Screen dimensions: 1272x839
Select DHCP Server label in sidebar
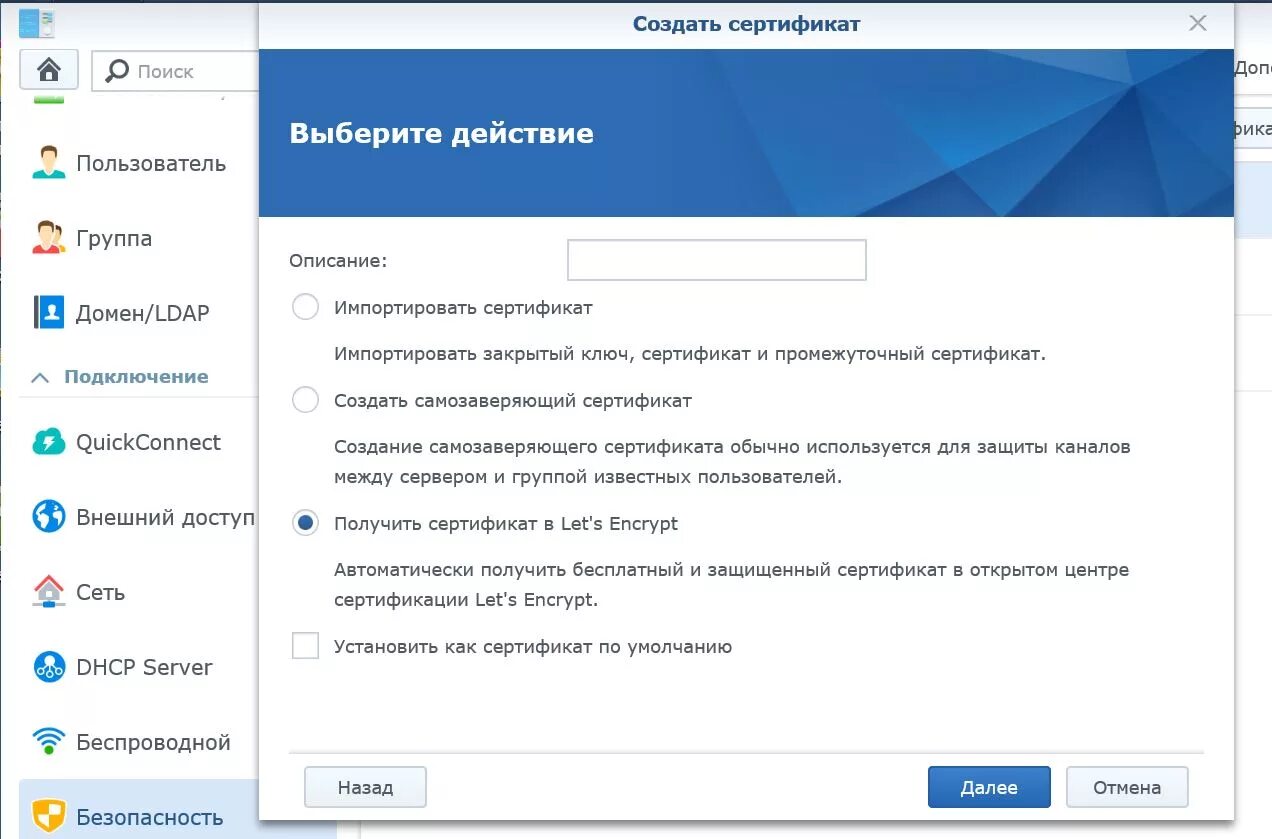144,667
